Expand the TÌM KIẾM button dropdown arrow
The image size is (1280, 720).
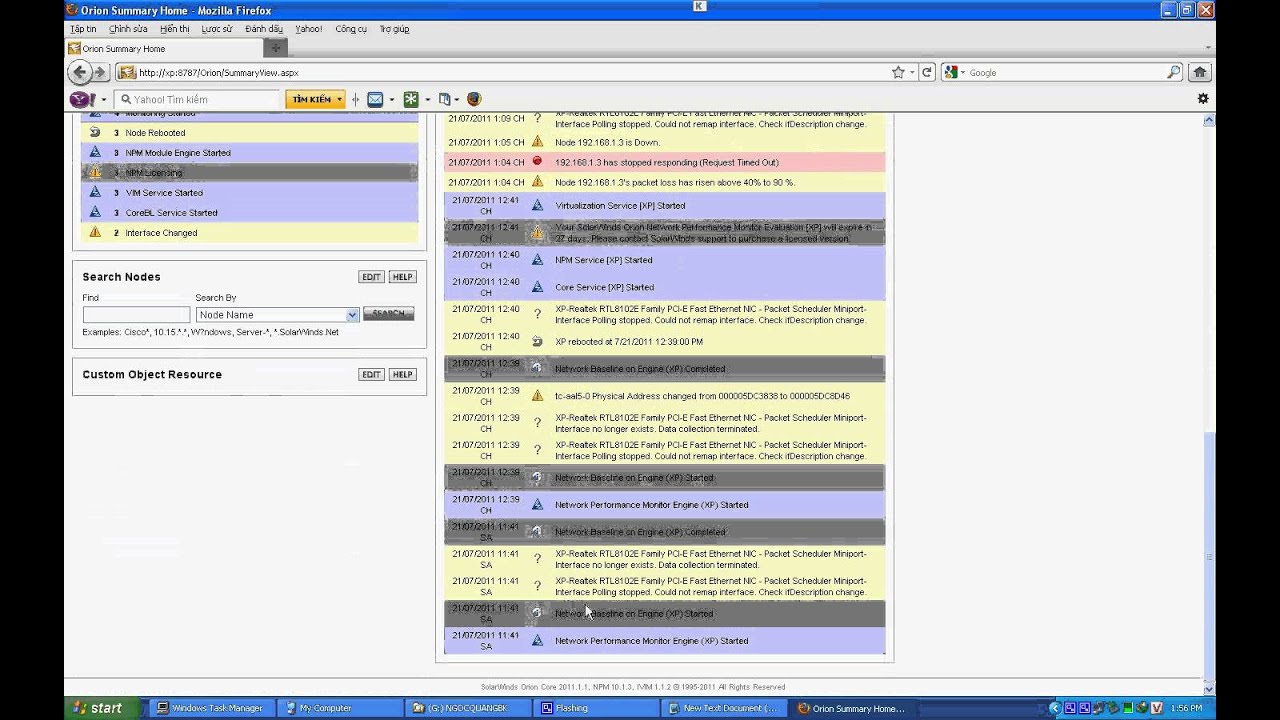pos(340,99)
